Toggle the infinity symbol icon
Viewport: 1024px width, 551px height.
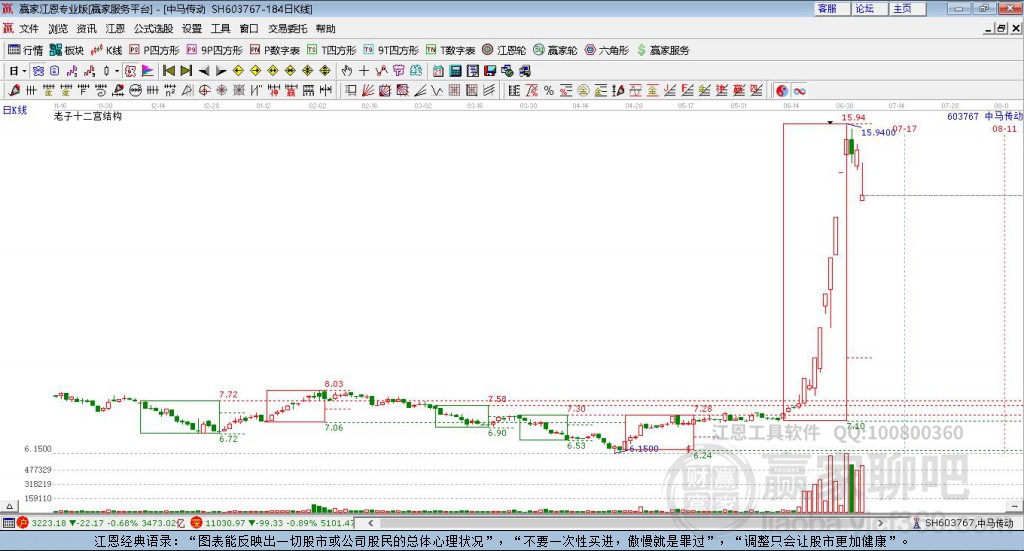(x=799, y=90)
